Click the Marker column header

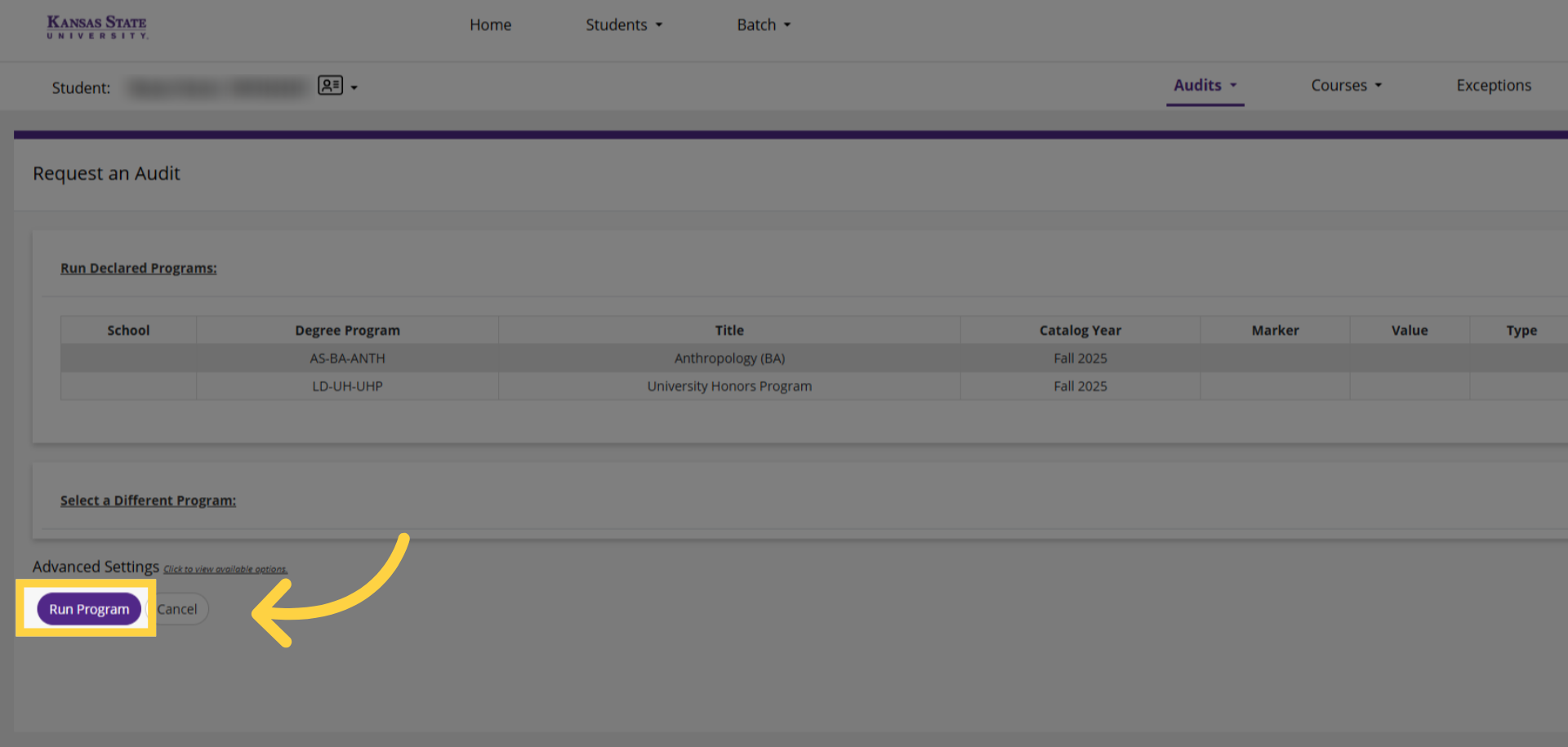[x=1275, y=331]
